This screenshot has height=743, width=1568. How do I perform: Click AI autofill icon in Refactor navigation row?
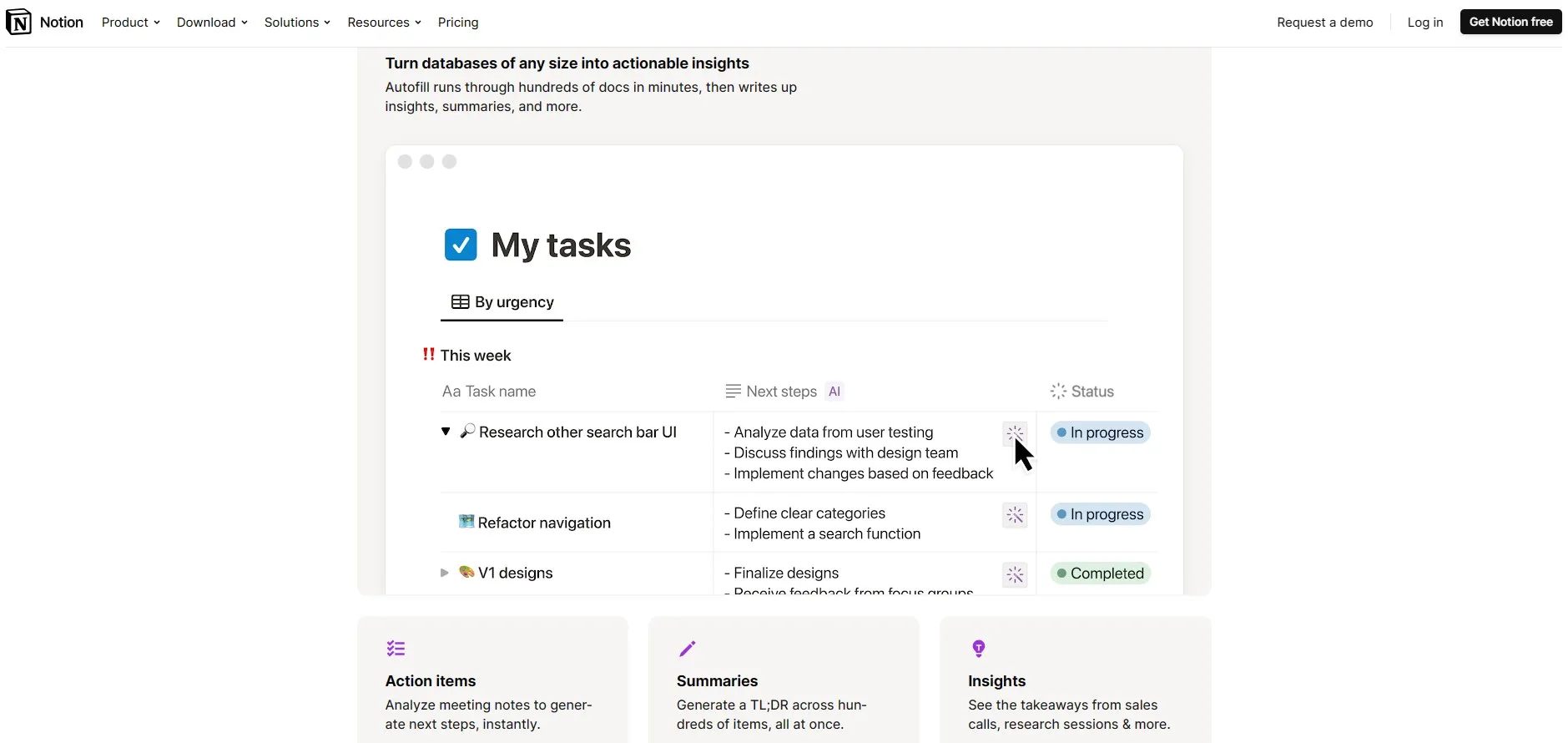[x=1015, y=515]
